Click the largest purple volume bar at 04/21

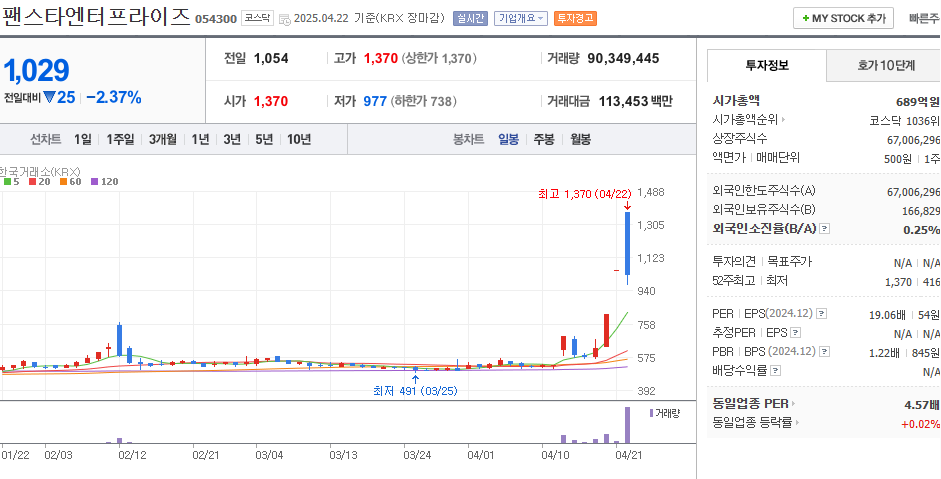pos(628,425)
